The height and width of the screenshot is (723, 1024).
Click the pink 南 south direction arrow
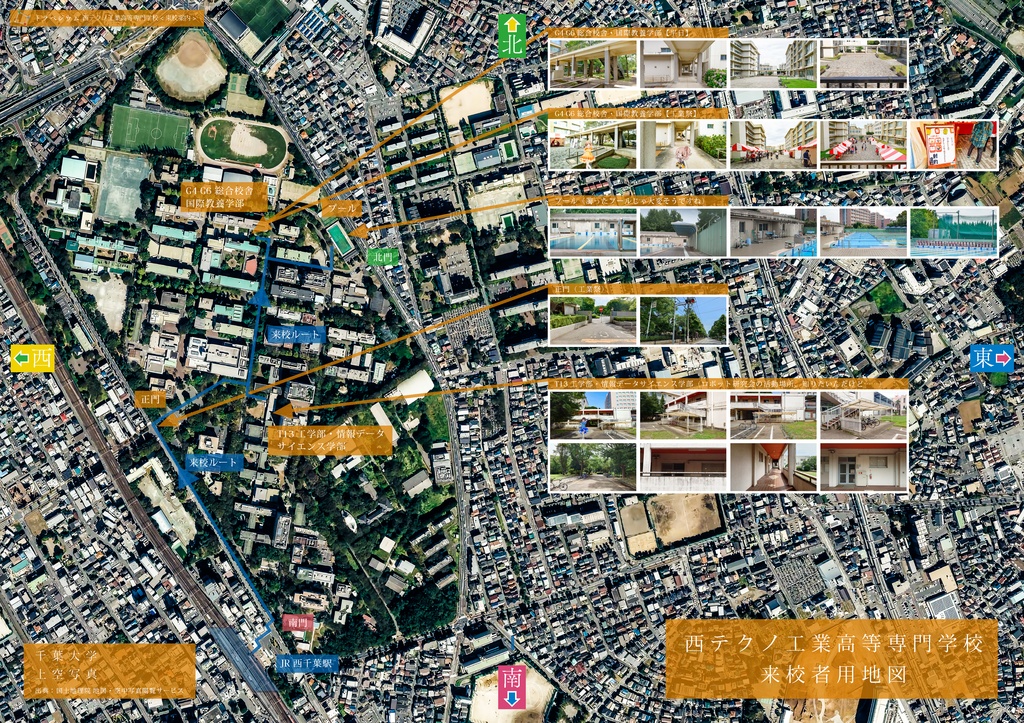click(513, 685)
